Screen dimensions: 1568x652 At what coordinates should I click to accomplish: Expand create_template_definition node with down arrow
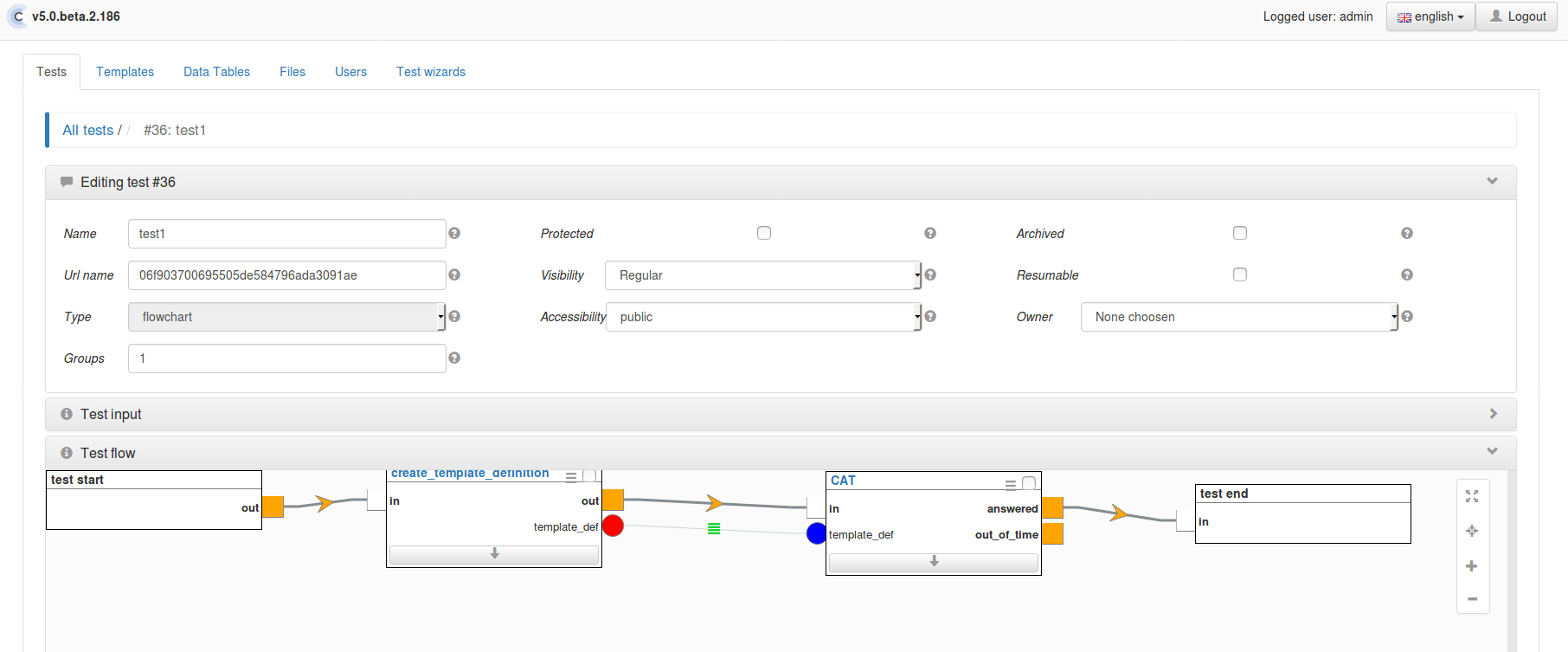point(494,554)
